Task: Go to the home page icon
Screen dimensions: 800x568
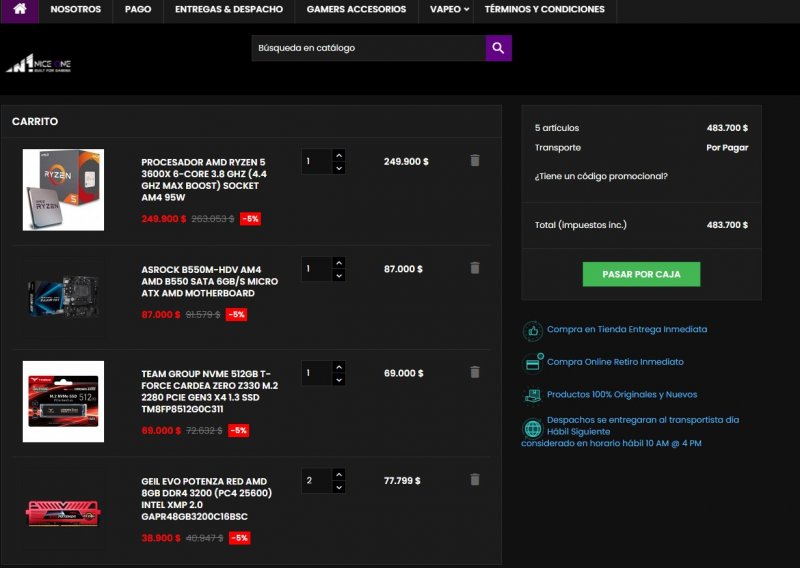Action: point(19,9)
